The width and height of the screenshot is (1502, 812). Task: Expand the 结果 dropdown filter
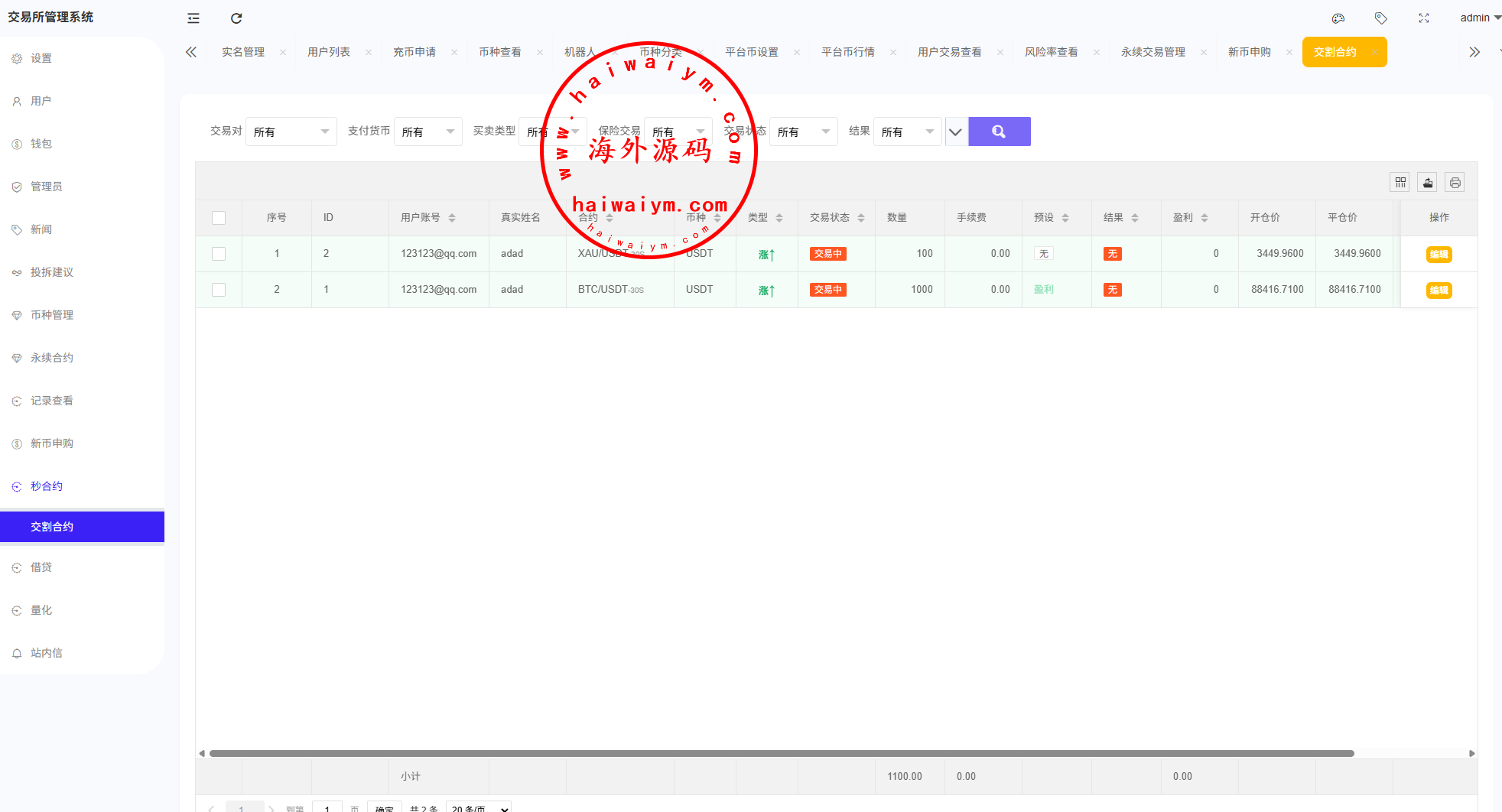coord(907,132)
